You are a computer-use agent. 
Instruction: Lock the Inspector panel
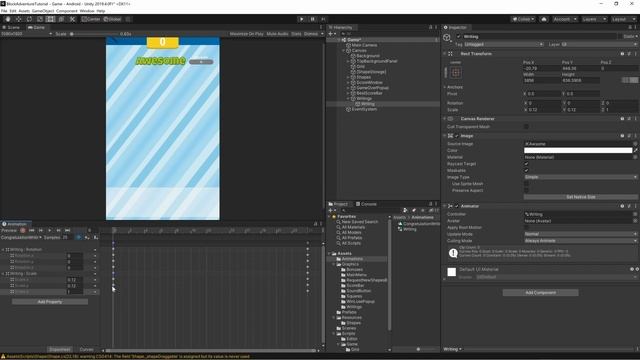coord(630,27)
